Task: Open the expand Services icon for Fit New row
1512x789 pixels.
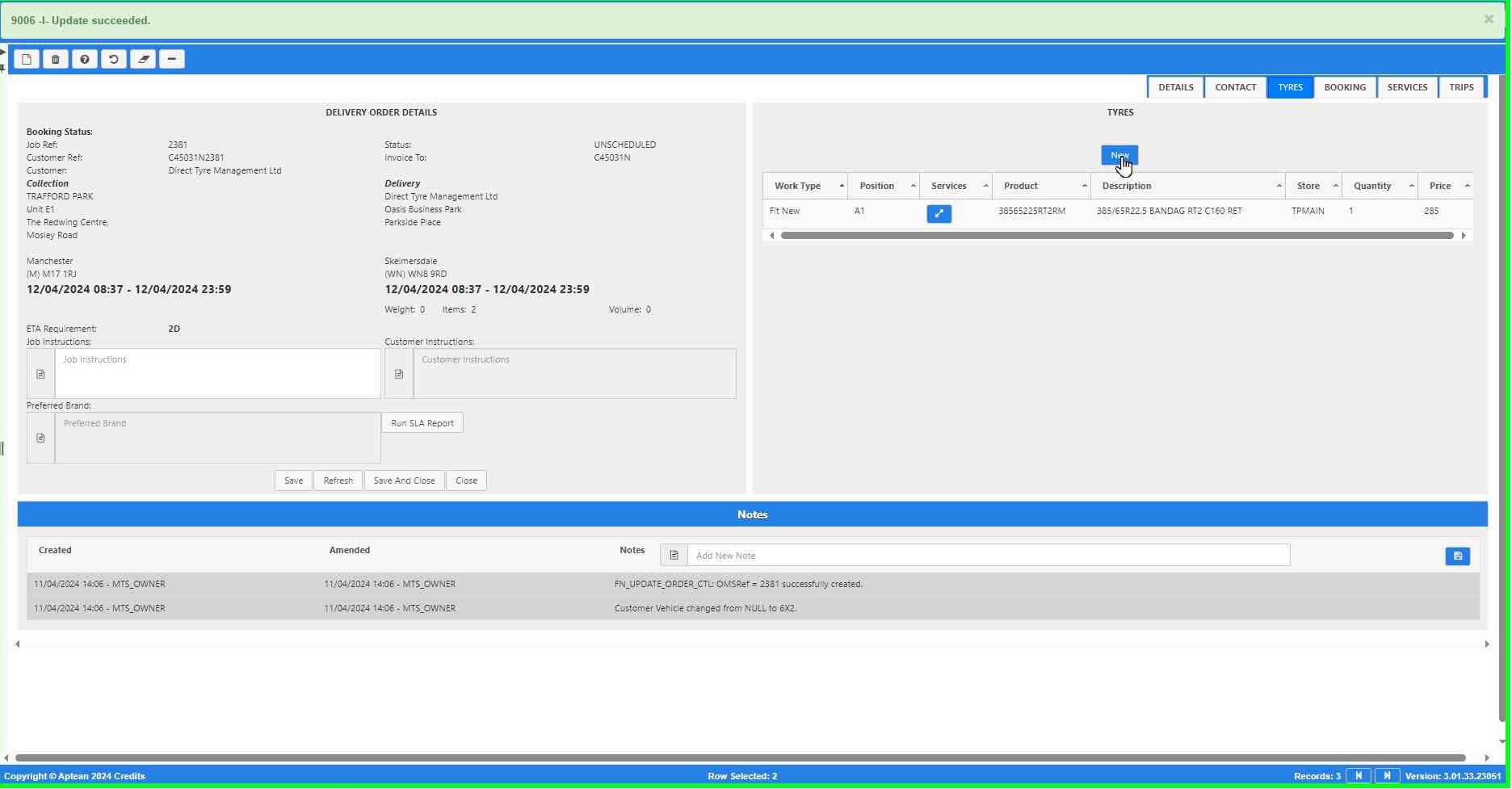Action: (939, 213)
